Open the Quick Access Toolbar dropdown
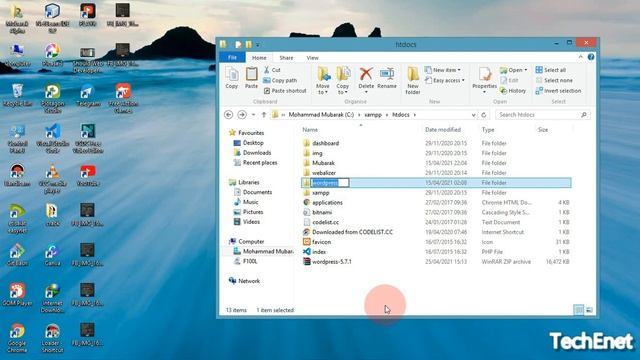This screenshot has width=640, height=360. coord(258,44)
